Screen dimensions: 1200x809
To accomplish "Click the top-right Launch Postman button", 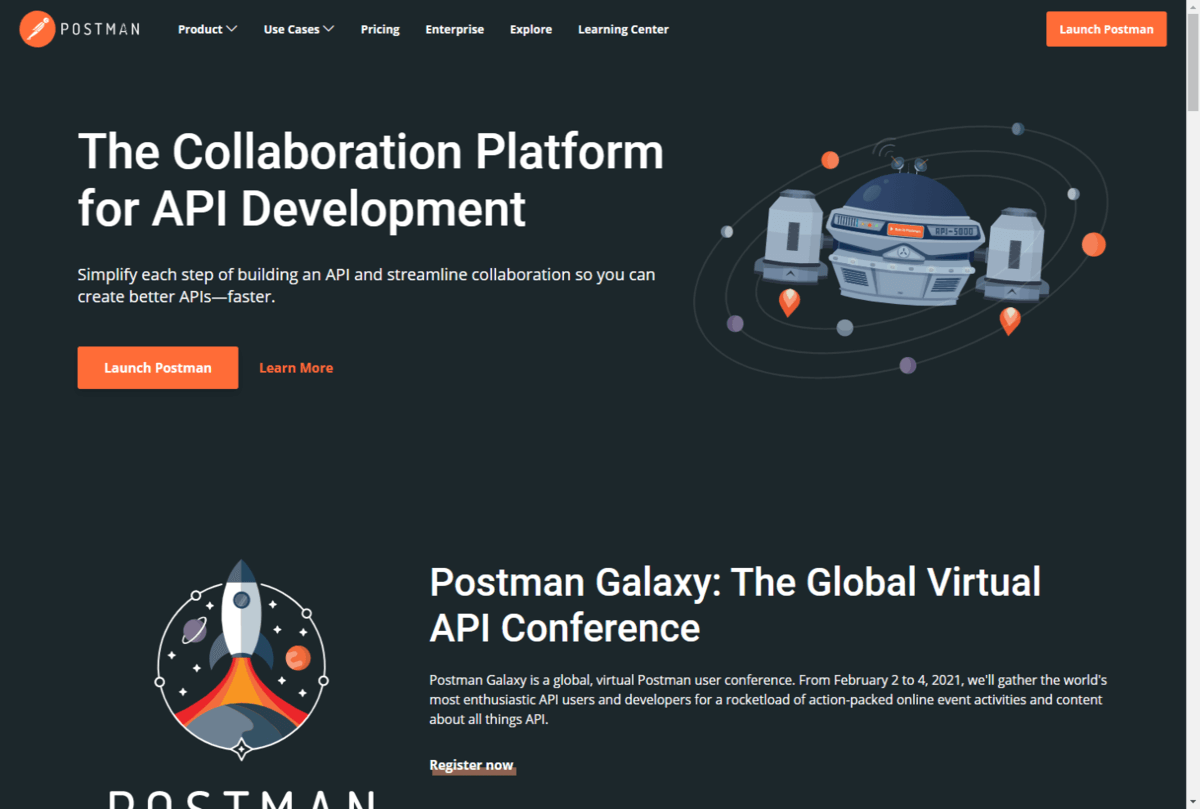I will coord(1106,29).
